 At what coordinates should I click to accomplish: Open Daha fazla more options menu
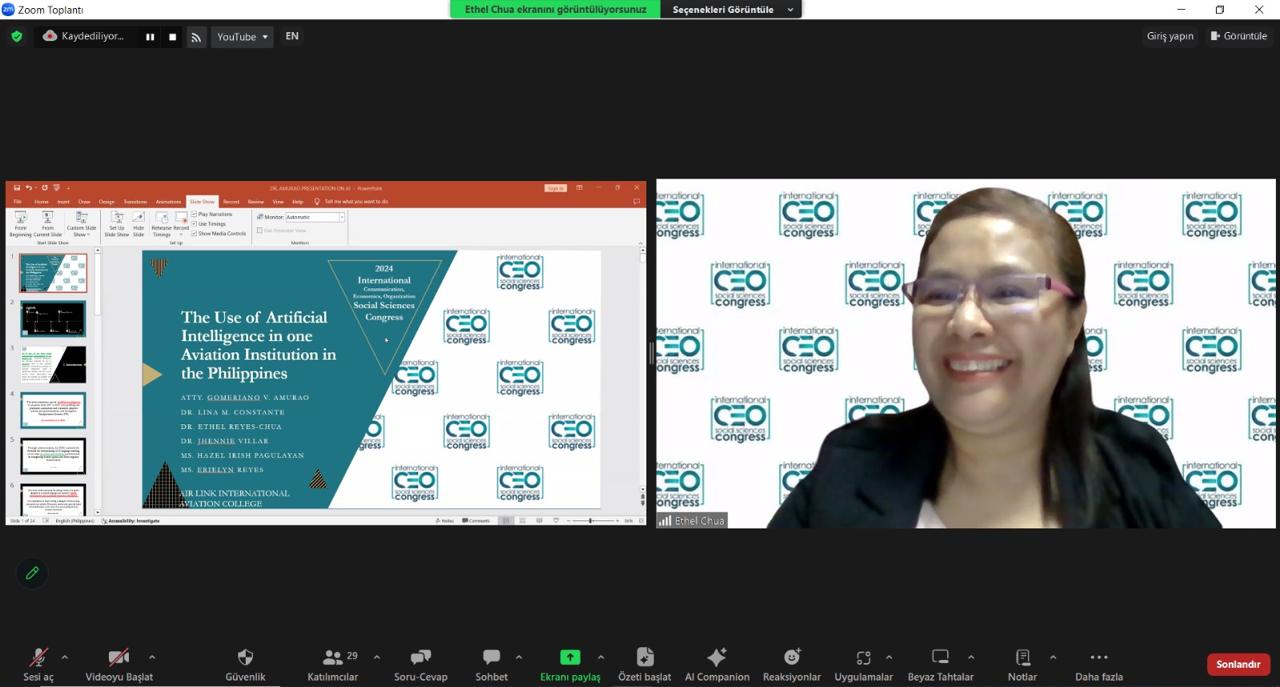(x=1099, y=658)
